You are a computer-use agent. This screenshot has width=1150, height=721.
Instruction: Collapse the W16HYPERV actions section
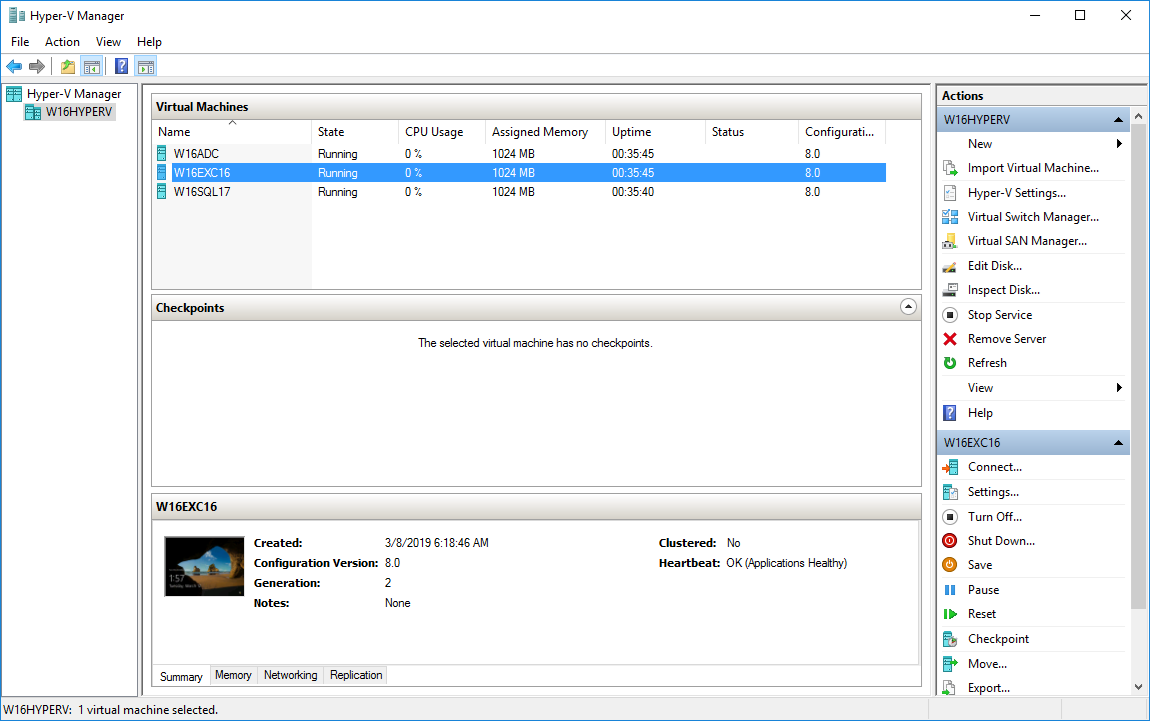pyautogui.click(x=1119, y=120)
